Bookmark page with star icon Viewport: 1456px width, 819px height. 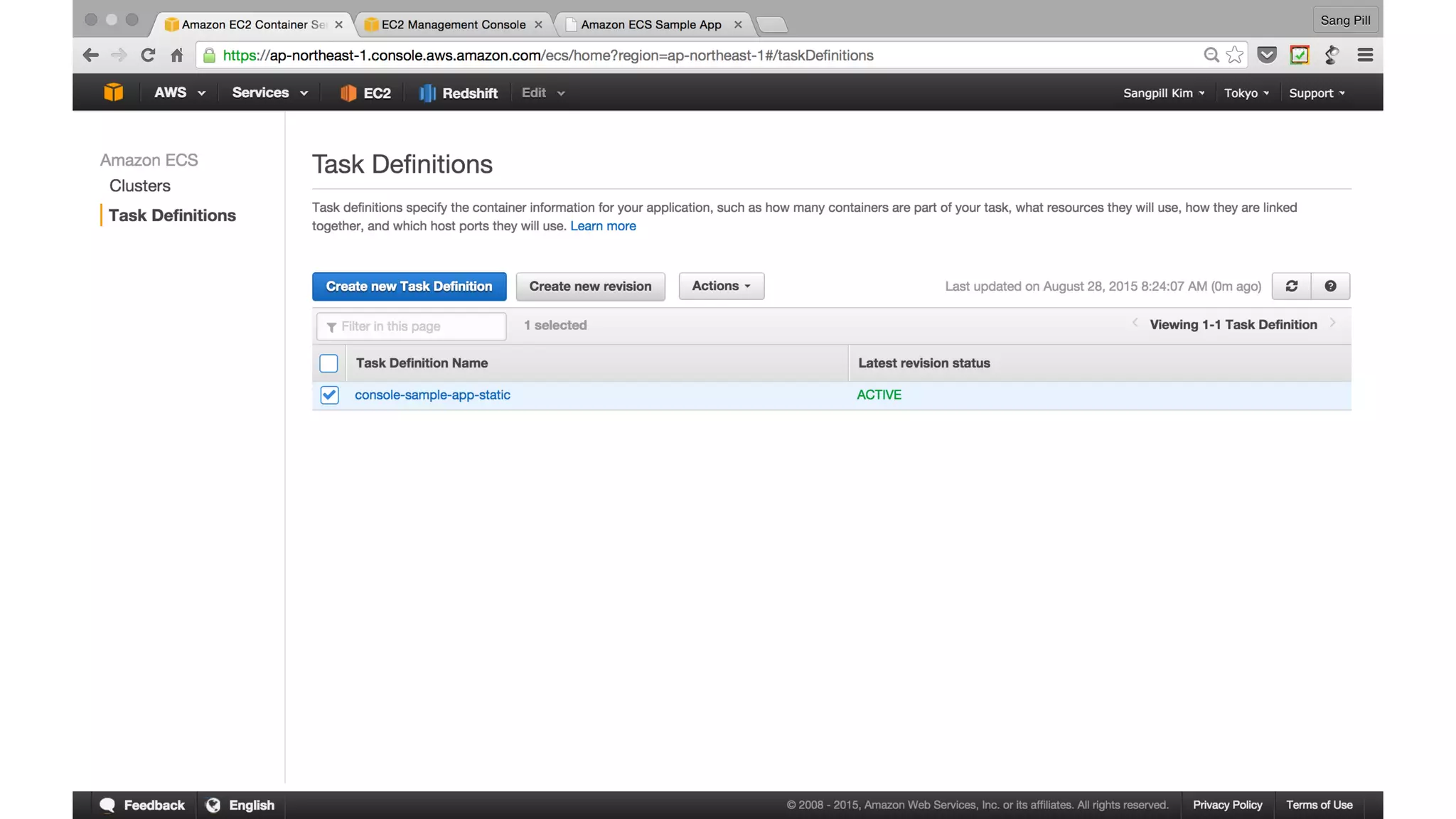click(1235, 55)
